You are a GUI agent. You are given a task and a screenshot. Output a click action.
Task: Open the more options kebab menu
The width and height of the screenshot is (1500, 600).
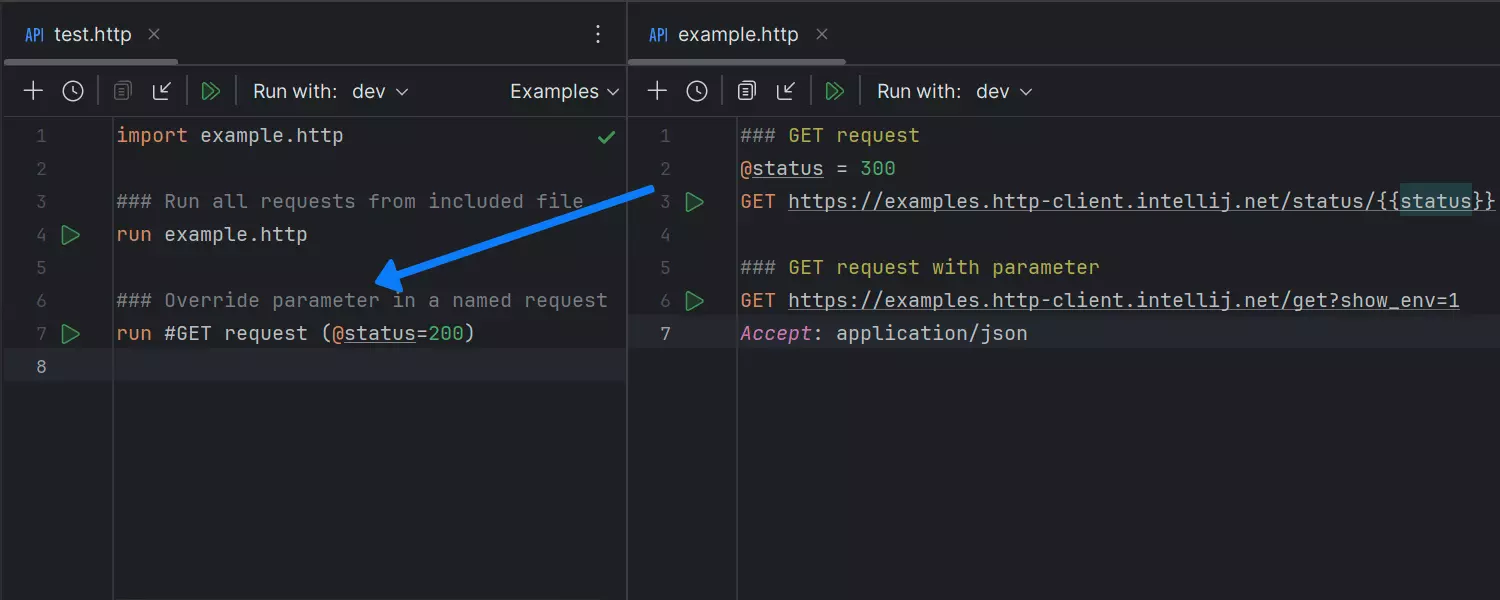click(x=598, y=33)
